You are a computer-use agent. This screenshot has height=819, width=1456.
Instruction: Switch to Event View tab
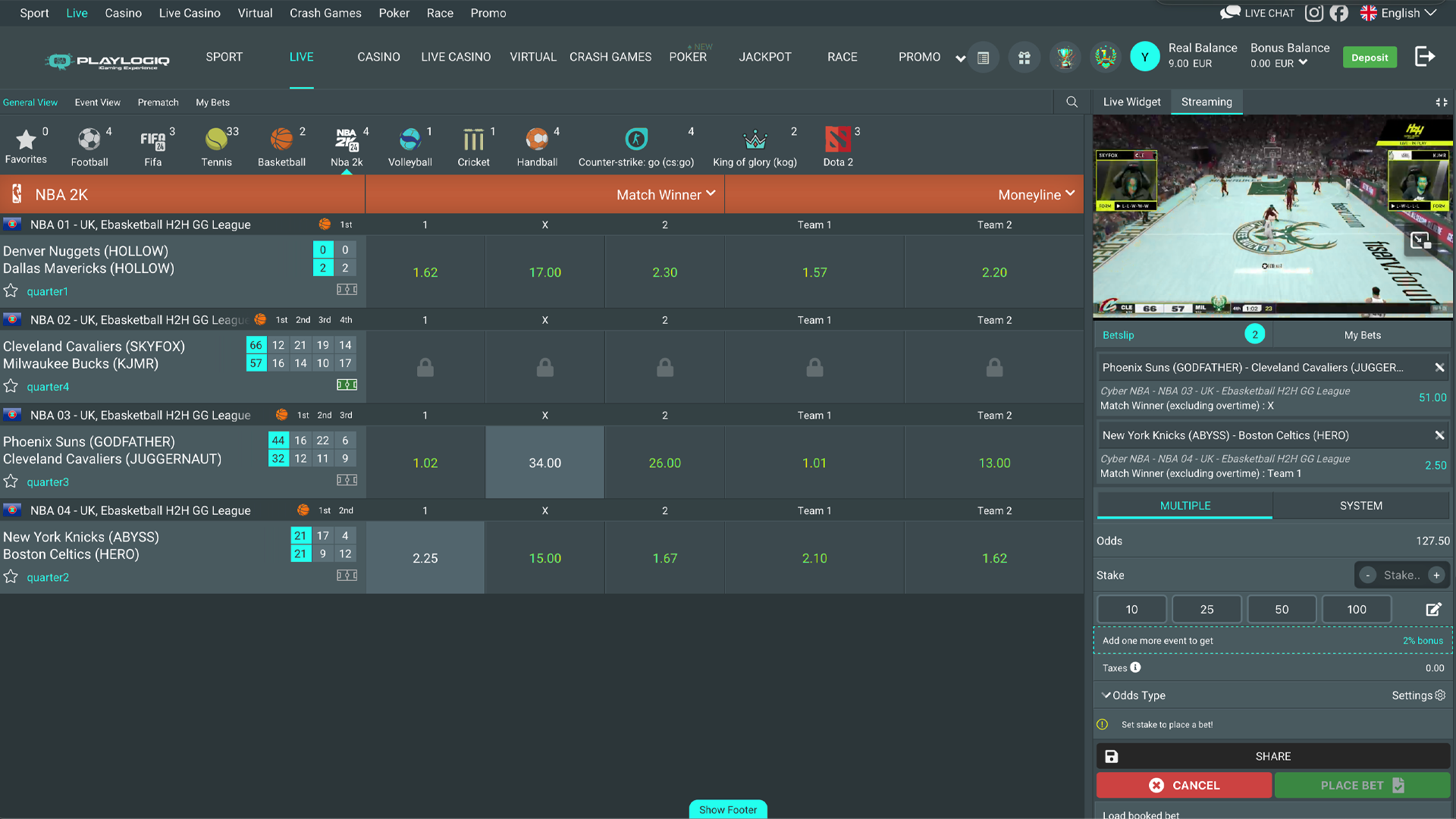click(x=98, y=102)
